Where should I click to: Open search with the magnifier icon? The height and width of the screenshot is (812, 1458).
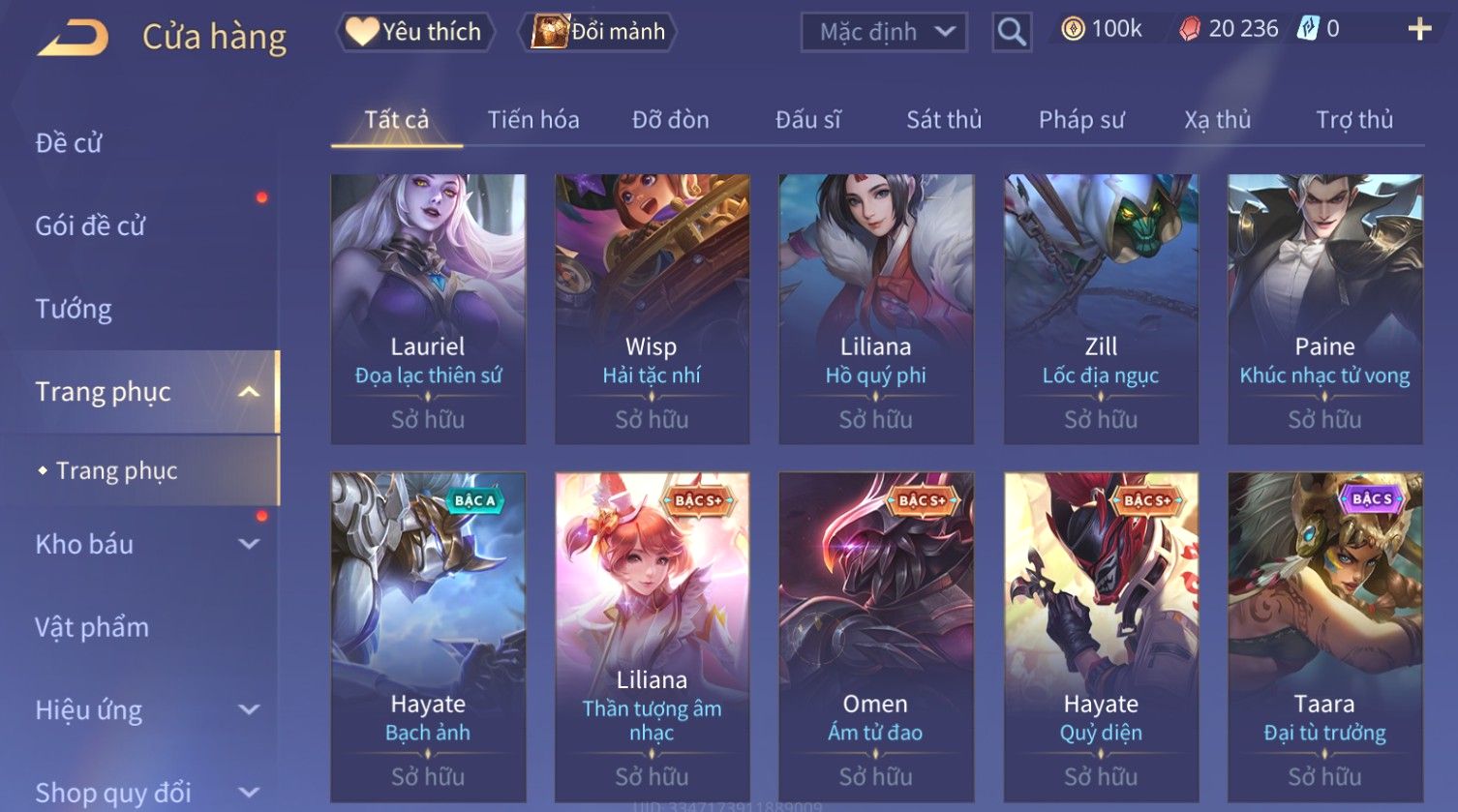click(1012, 32)
